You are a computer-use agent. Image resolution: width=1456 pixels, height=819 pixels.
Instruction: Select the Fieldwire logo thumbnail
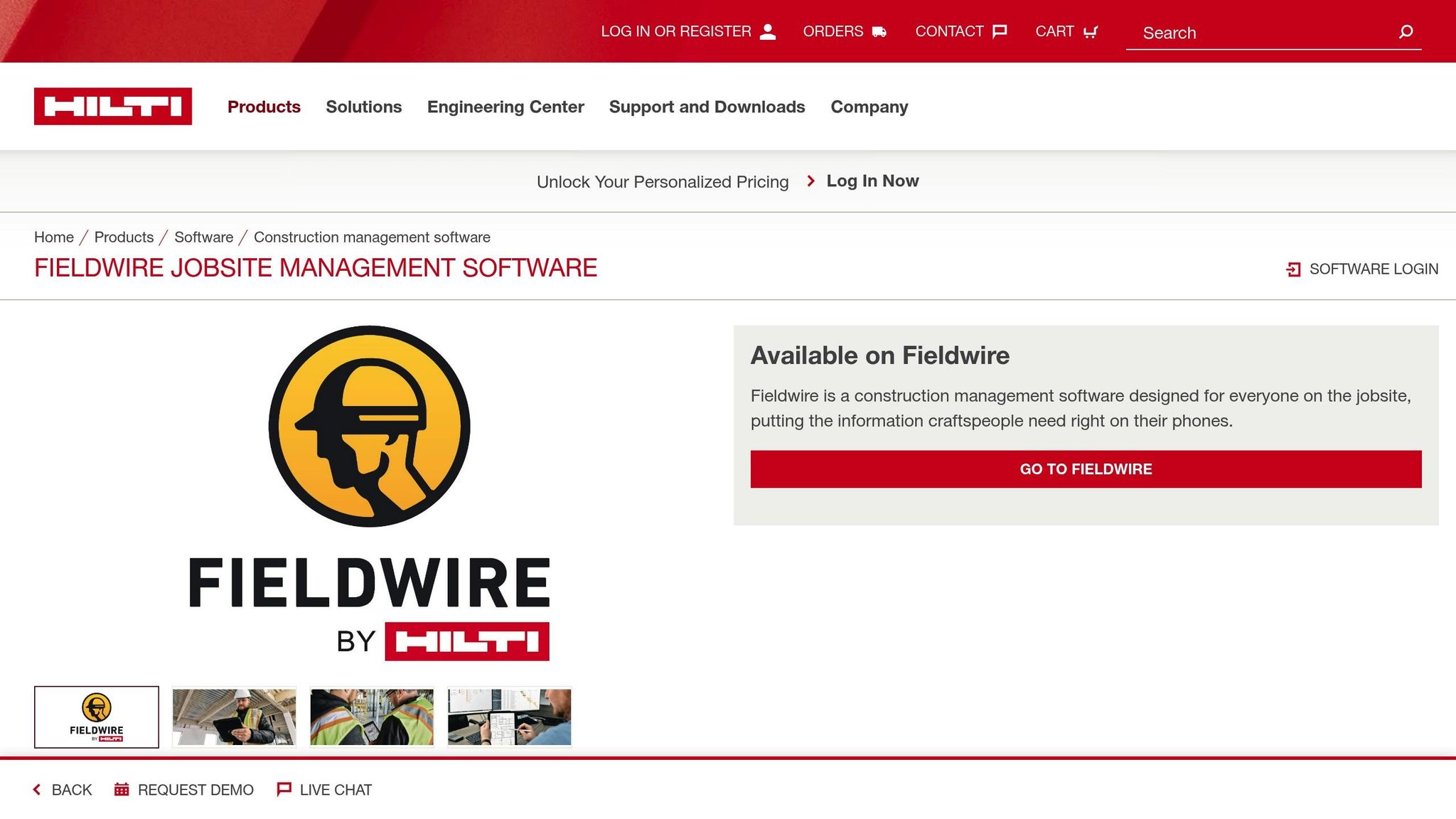[97, 717]
